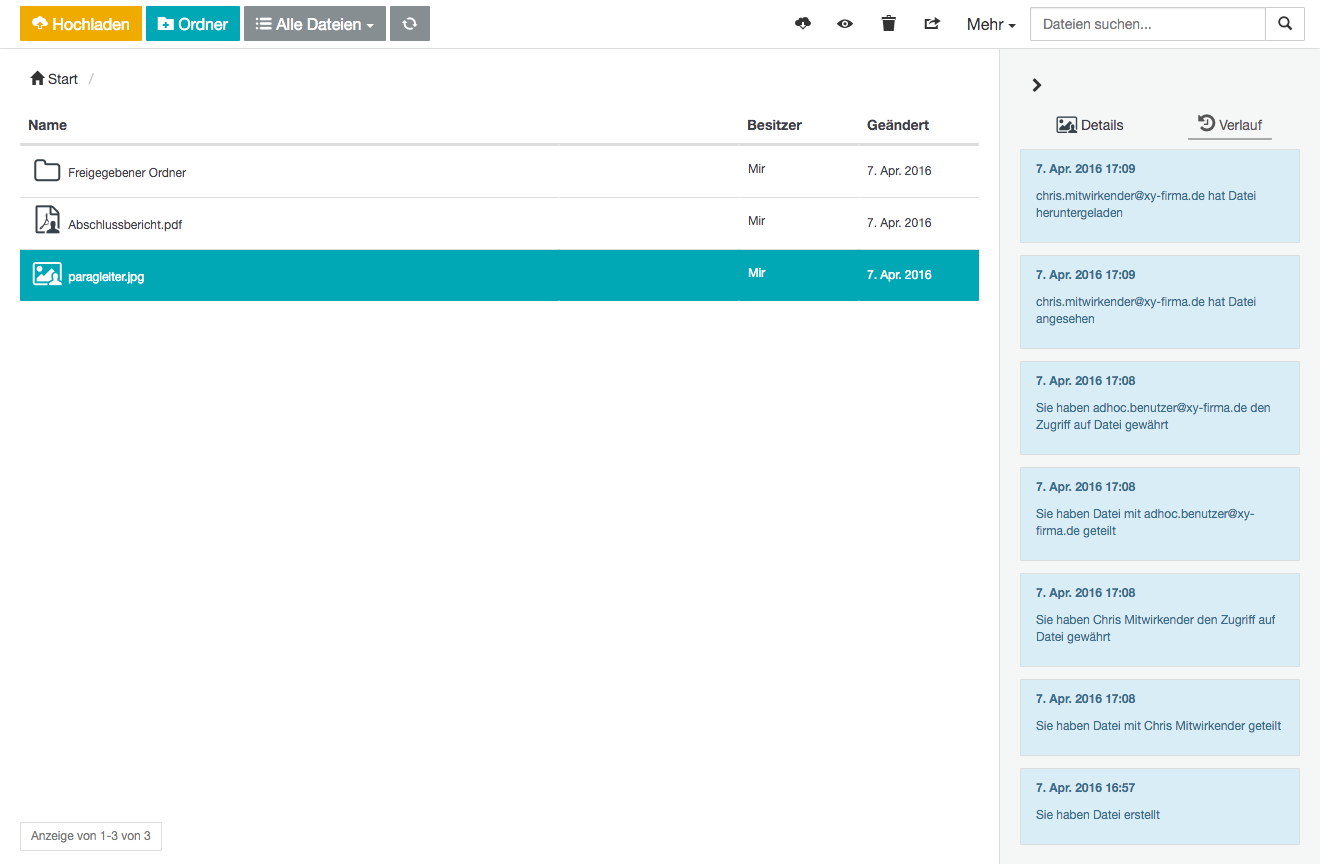Click the paragleiter.jpg file name
Screen dimensions: 1320x864
pos(106,277)
